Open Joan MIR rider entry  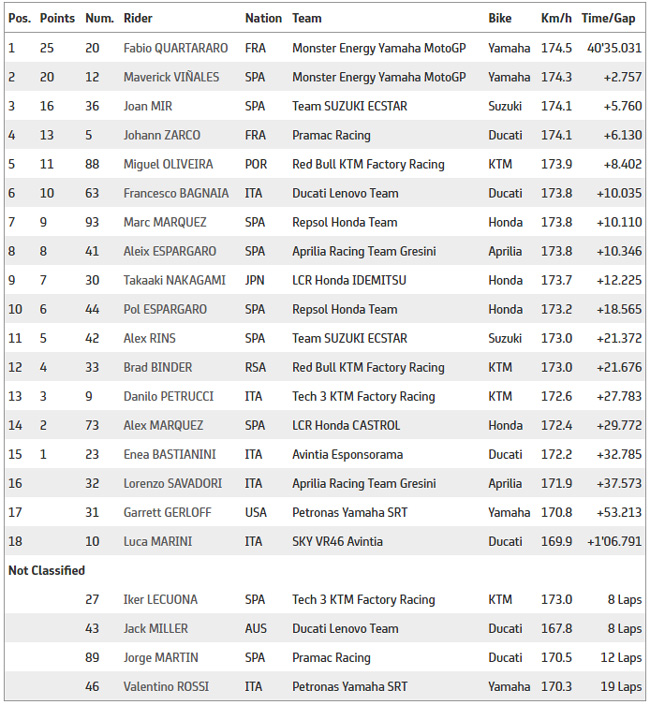pos(148,106)
